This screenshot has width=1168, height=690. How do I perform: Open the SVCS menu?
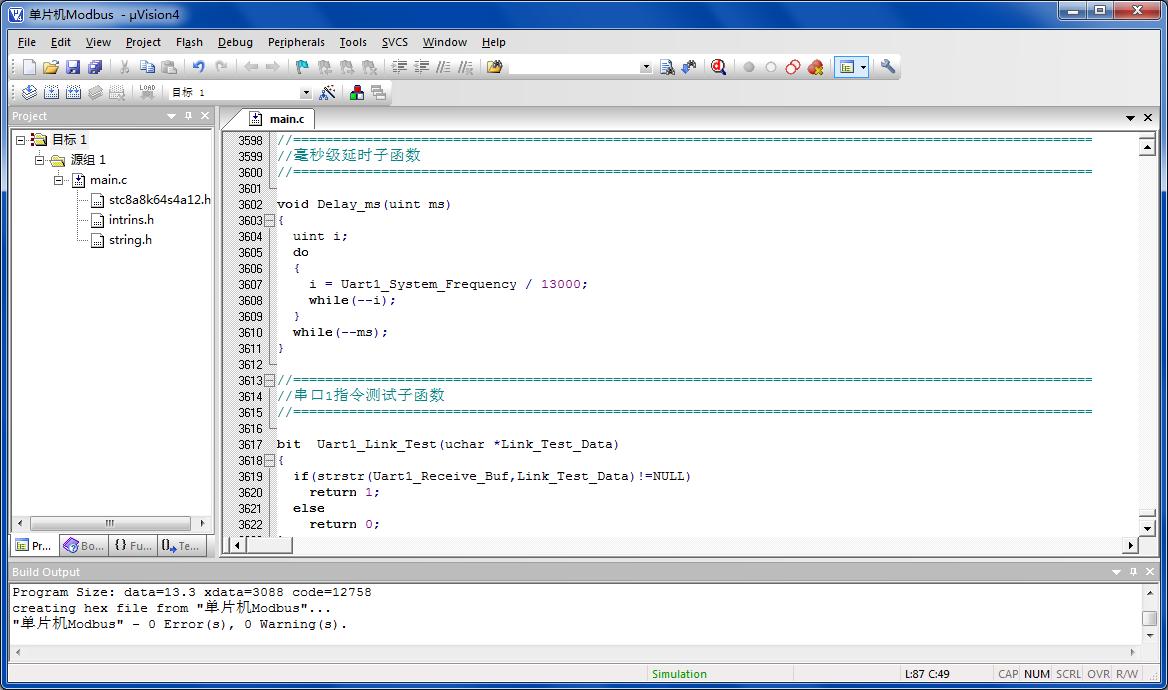pyautogui.click(x=395, y=42)
